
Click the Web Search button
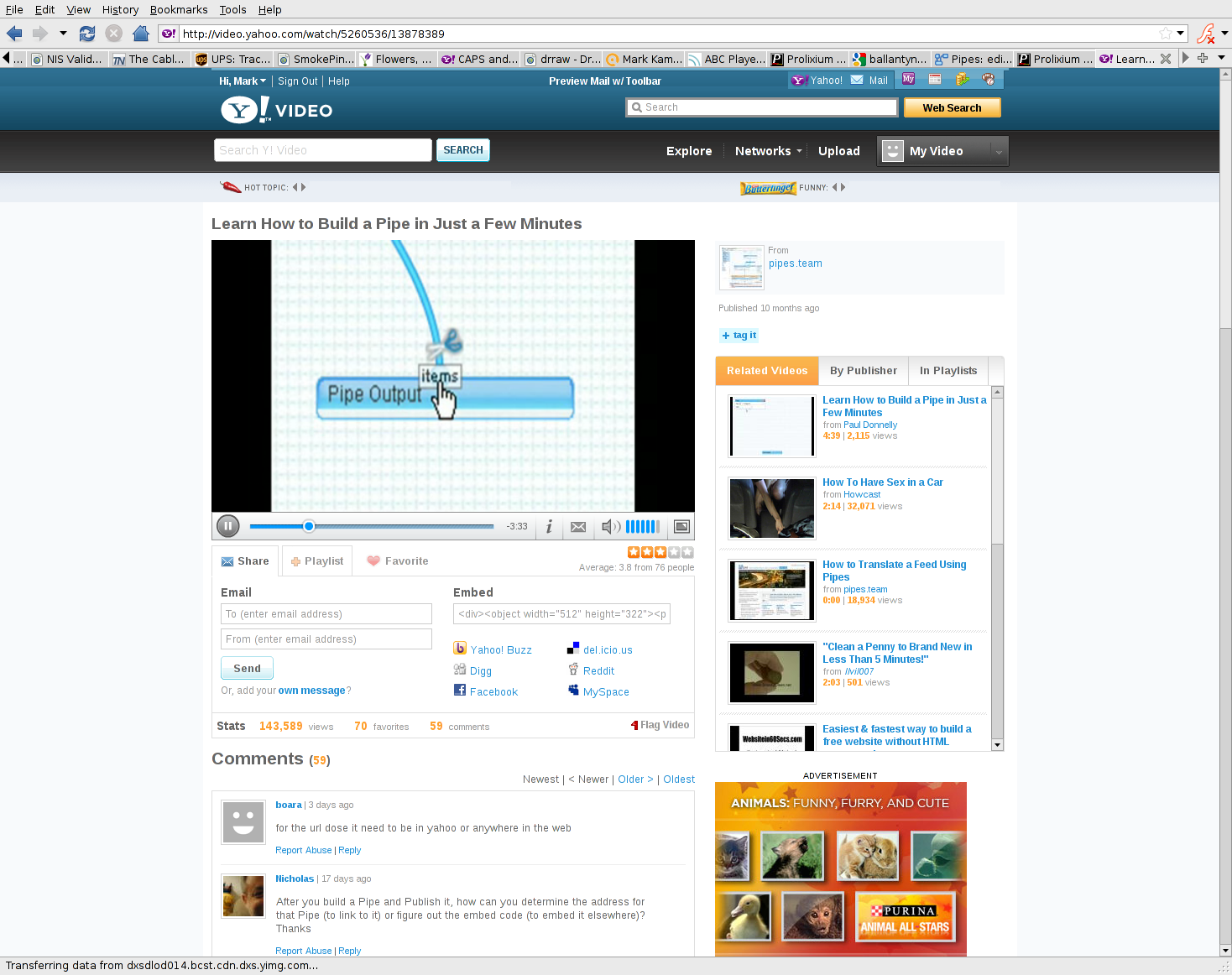coord(952,107)
